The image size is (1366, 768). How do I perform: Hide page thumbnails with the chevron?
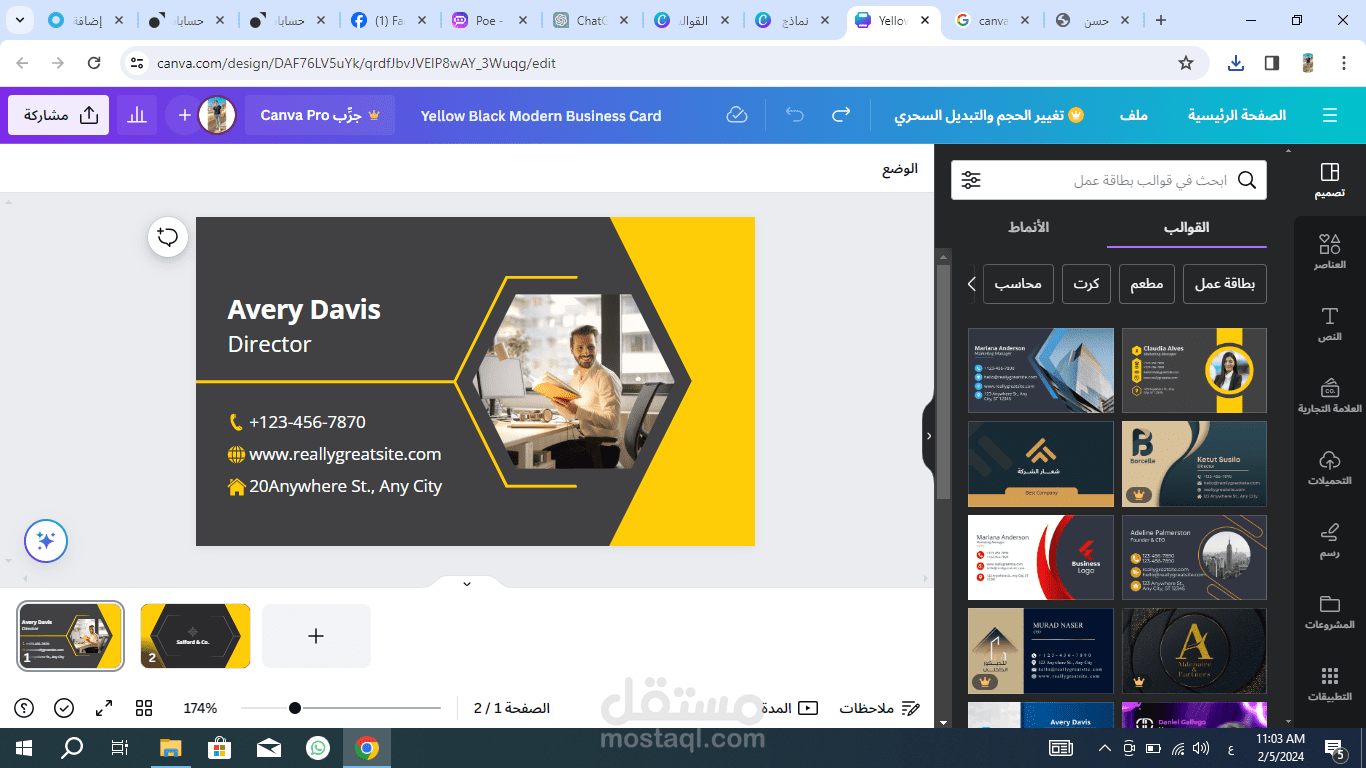(x=467, y=583)
